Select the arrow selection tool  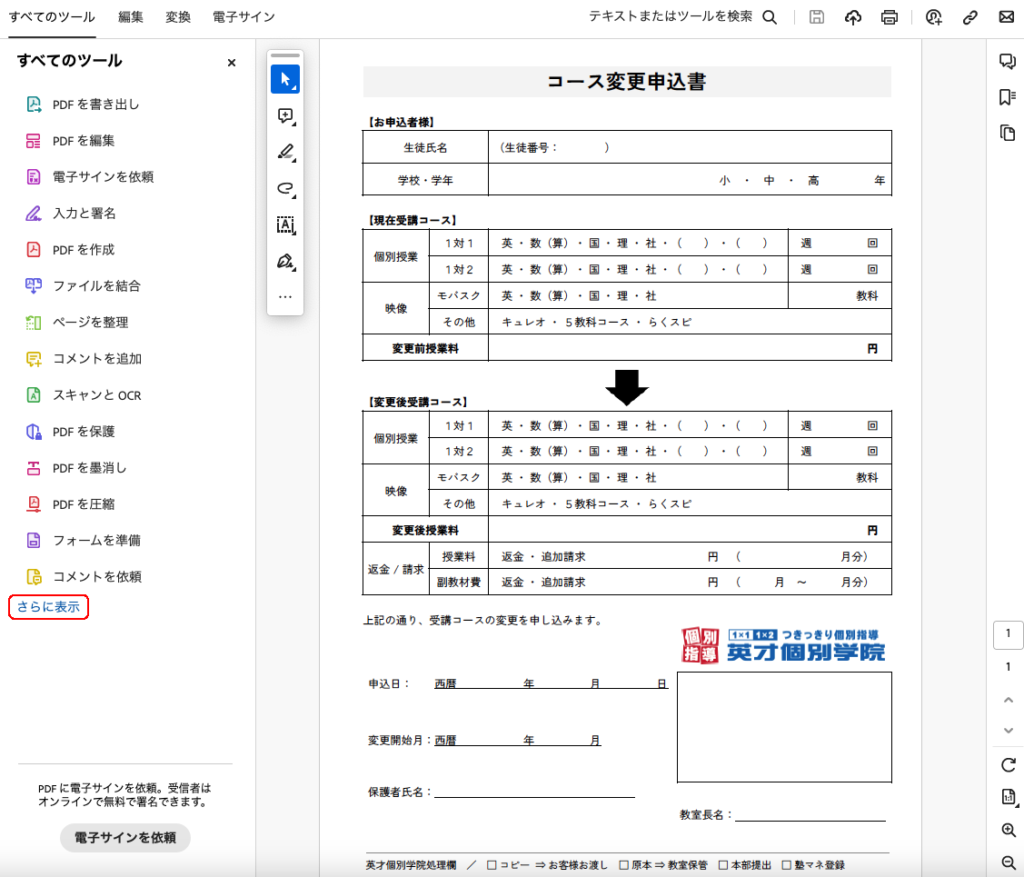[x=285, y=79]
